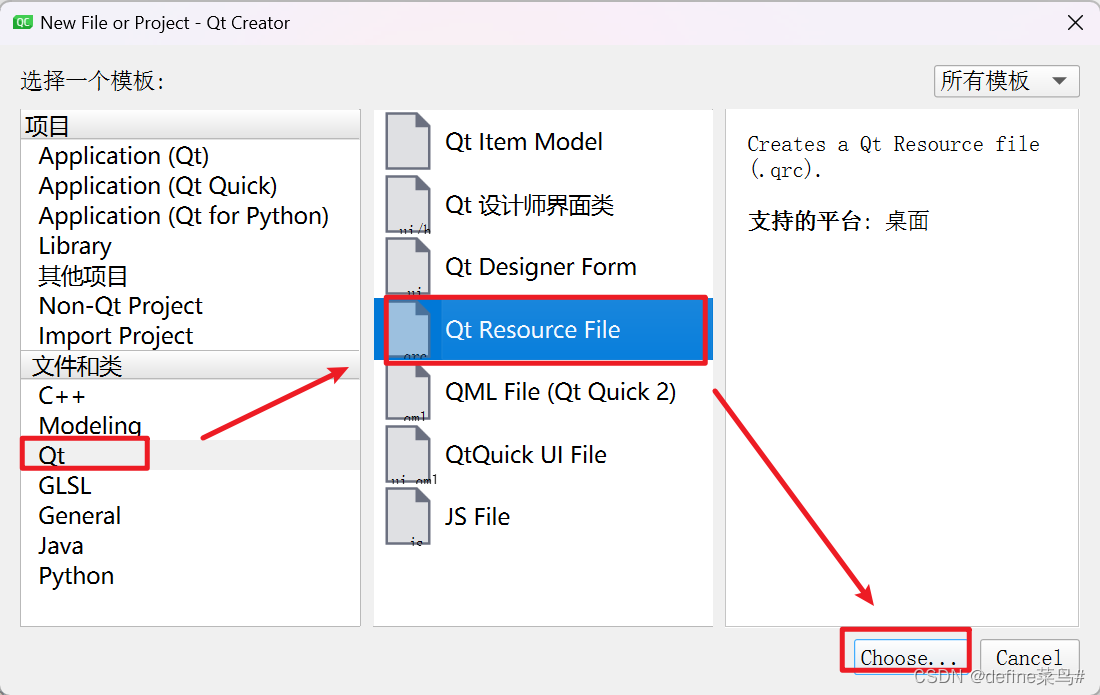The image size is (1100, 695).
Task: Click the Qt 设计师界面类 file icon
Action: click(x=408, y=204)
